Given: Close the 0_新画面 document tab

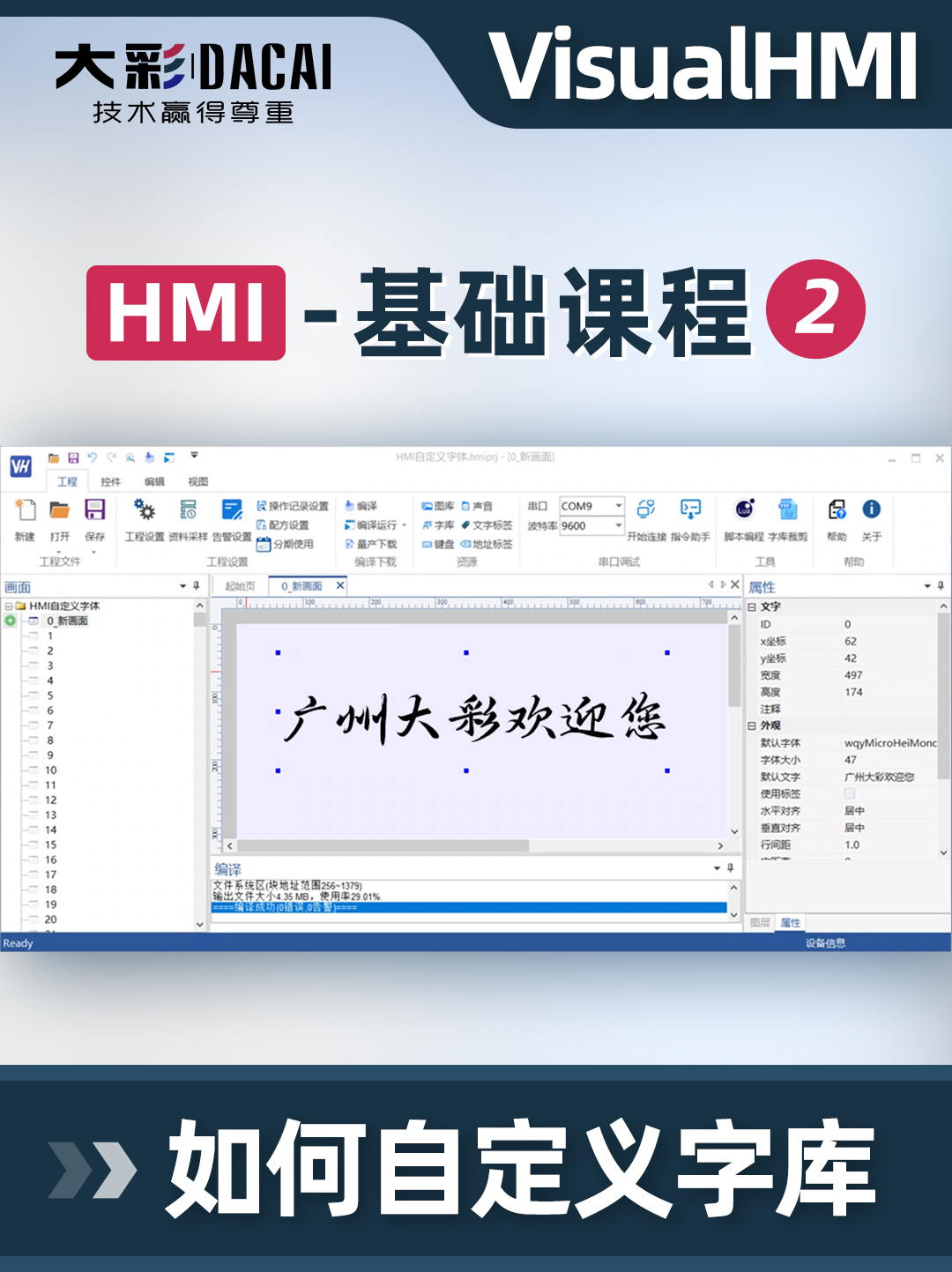Looking at the screenshot, I should pos(340,585).
